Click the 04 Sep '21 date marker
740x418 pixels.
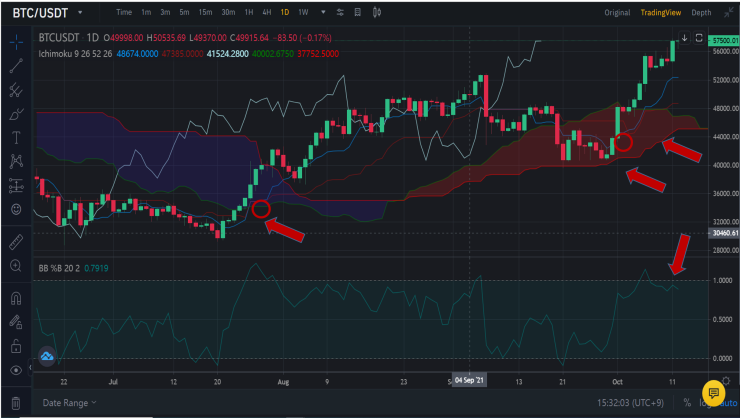tap(469, 380)
